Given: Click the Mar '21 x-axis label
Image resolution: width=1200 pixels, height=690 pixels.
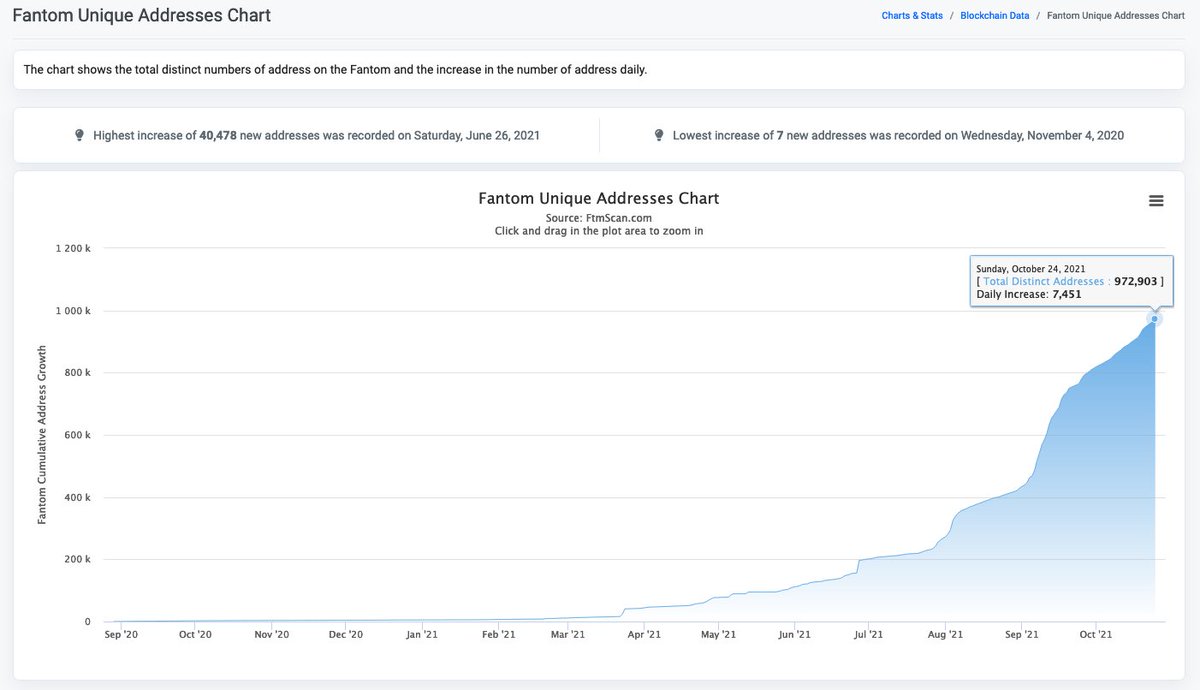Looking at the screenshot, I should 567,634.
